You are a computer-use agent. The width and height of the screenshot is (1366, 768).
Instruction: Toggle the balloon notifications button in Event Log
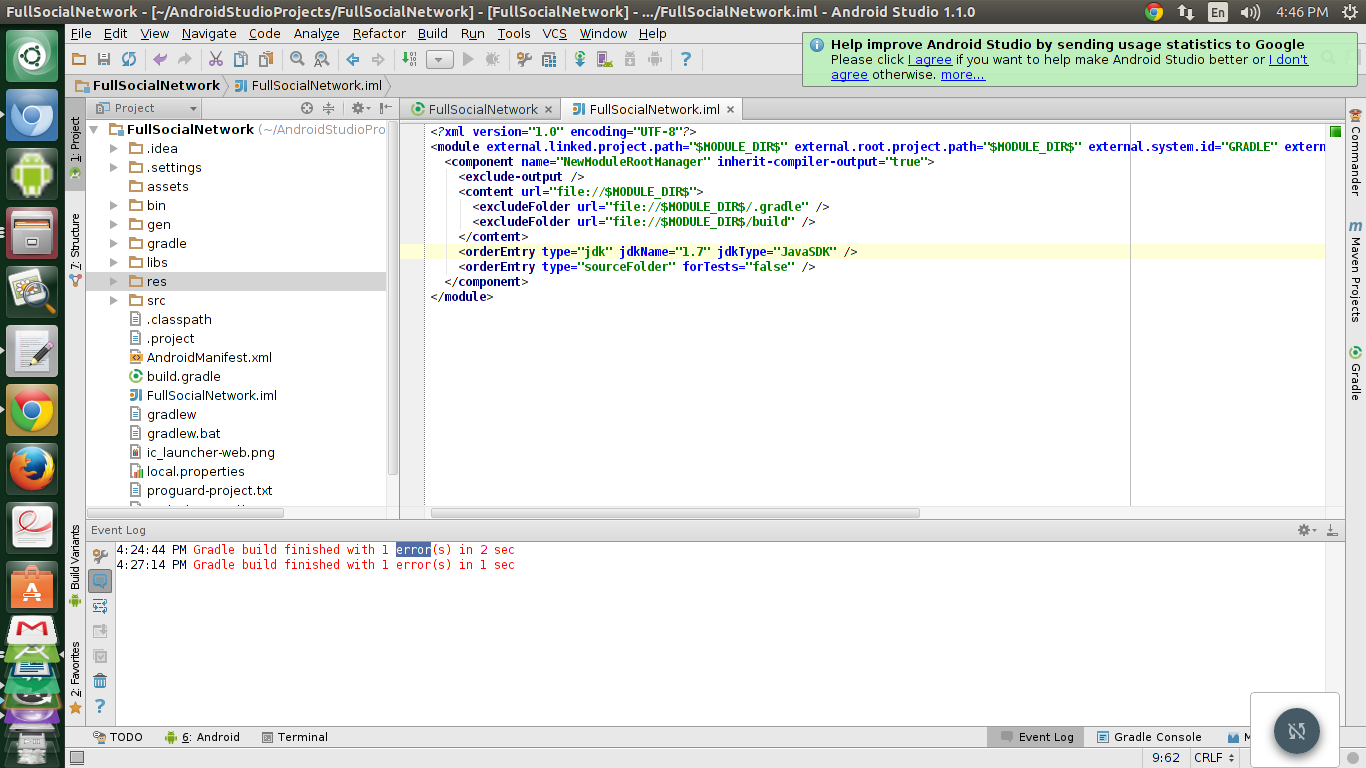click(x=100, y=581)
